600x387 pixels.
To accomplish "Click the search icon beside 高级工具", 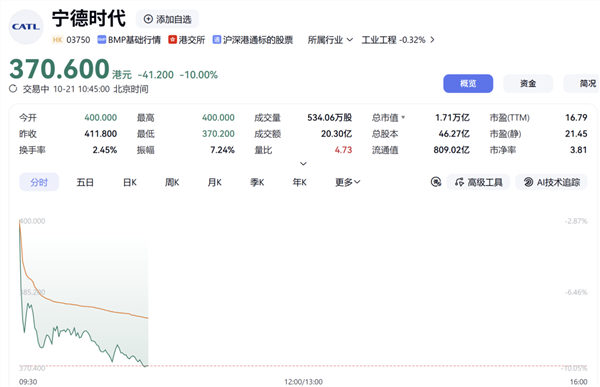I will (436, 182).
